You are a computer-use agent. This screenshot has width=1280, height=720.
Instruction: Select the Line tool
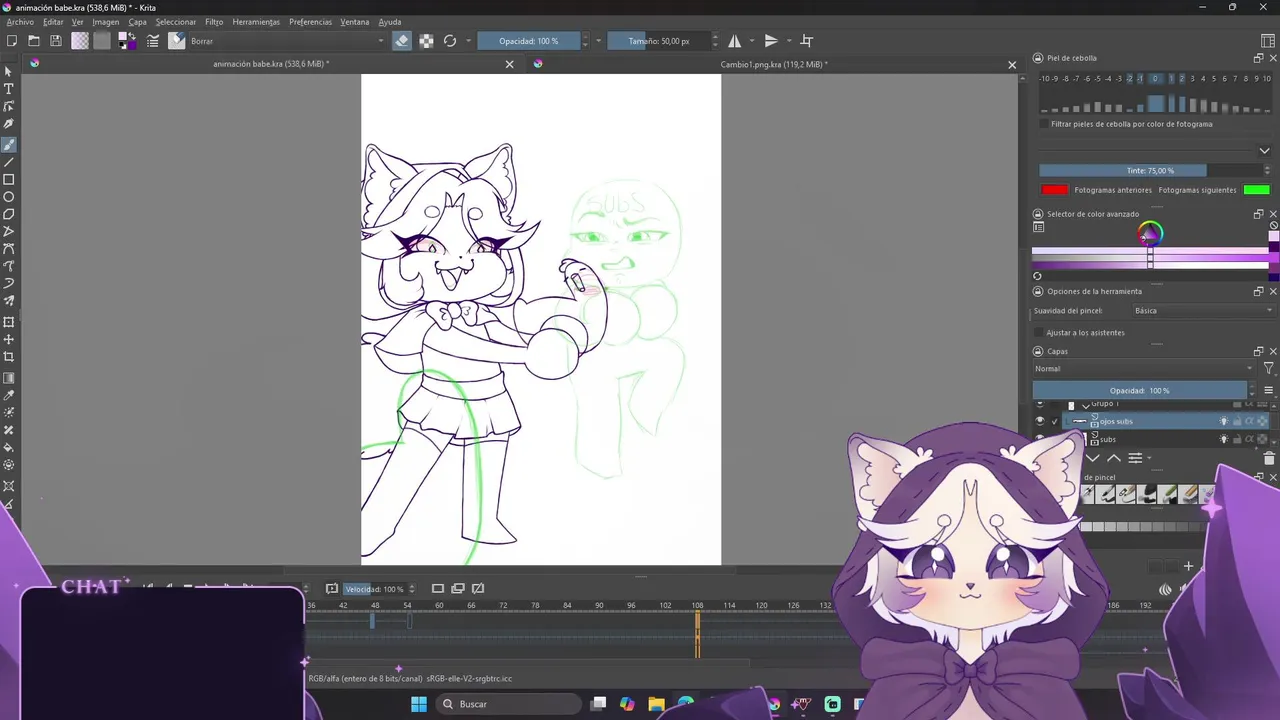9,162
